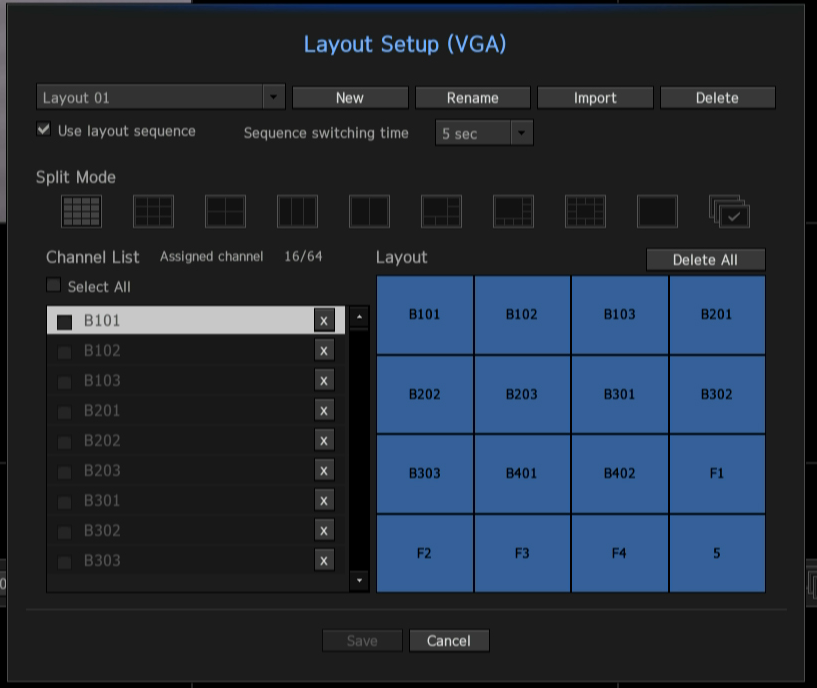Screen dimensions: 817x688
Task: Switch to the 4-split (2x2) mode icon
Action: tap(225, 211)
